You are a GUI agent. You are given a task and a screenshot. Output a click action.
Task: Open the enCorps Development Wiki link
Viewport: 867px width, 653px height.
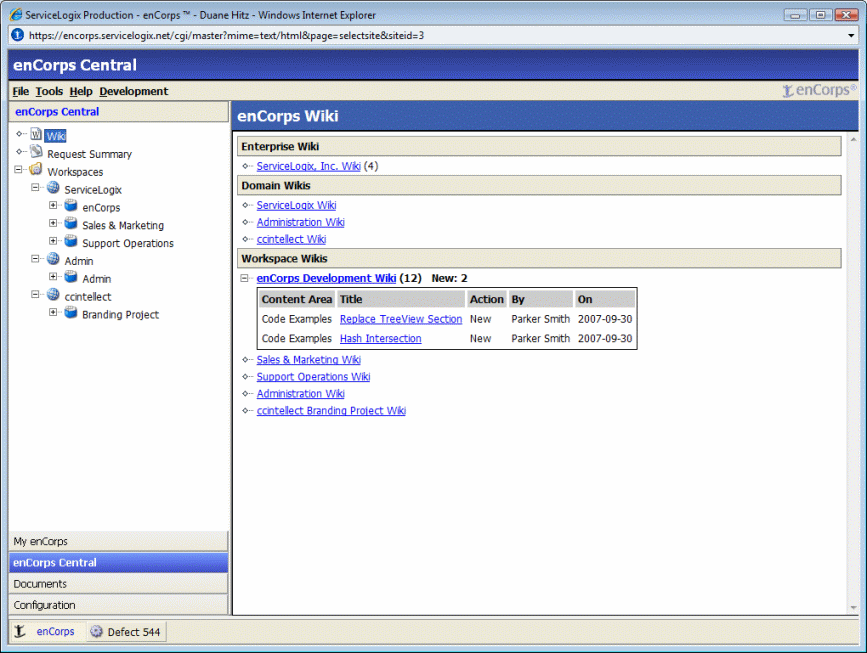coord(326,278)
